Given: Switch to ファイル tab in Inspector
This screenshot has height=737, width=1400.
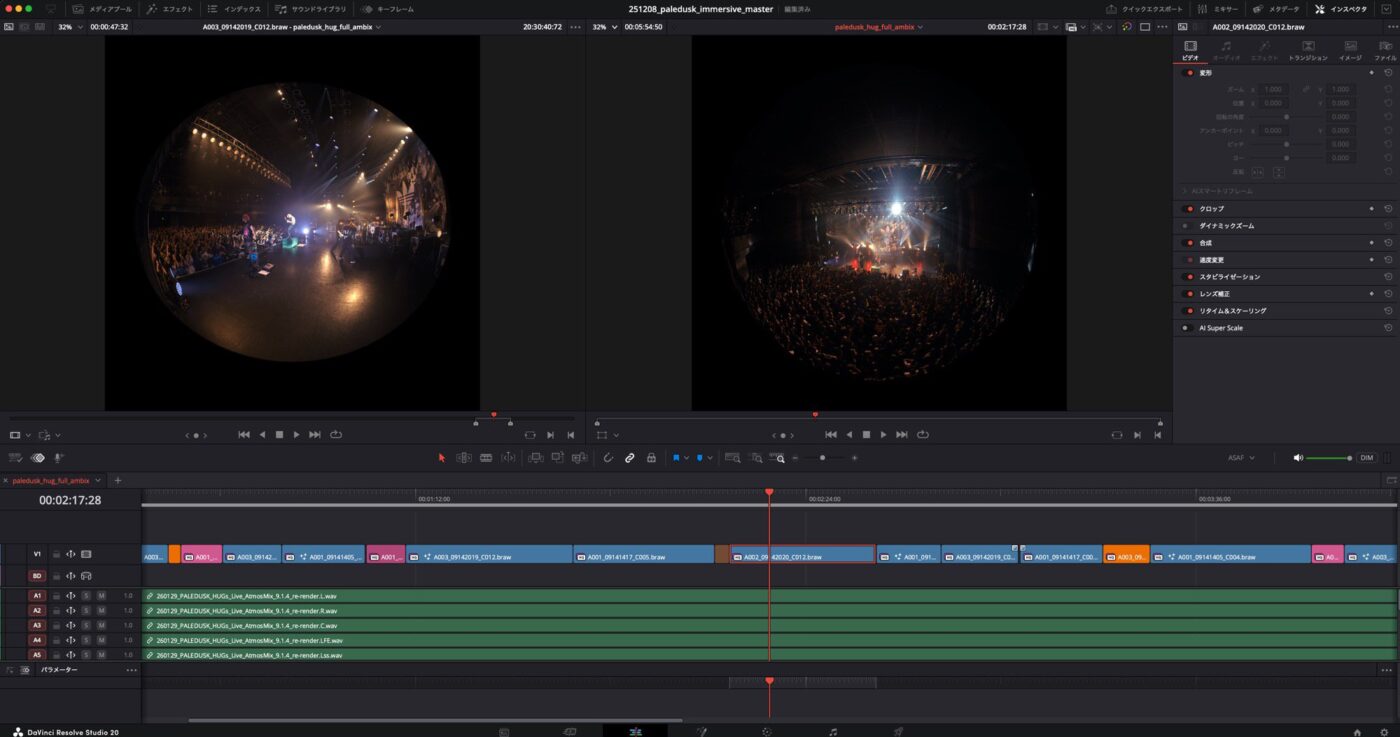Looking at the screenshot, I should click(1385, 51).
